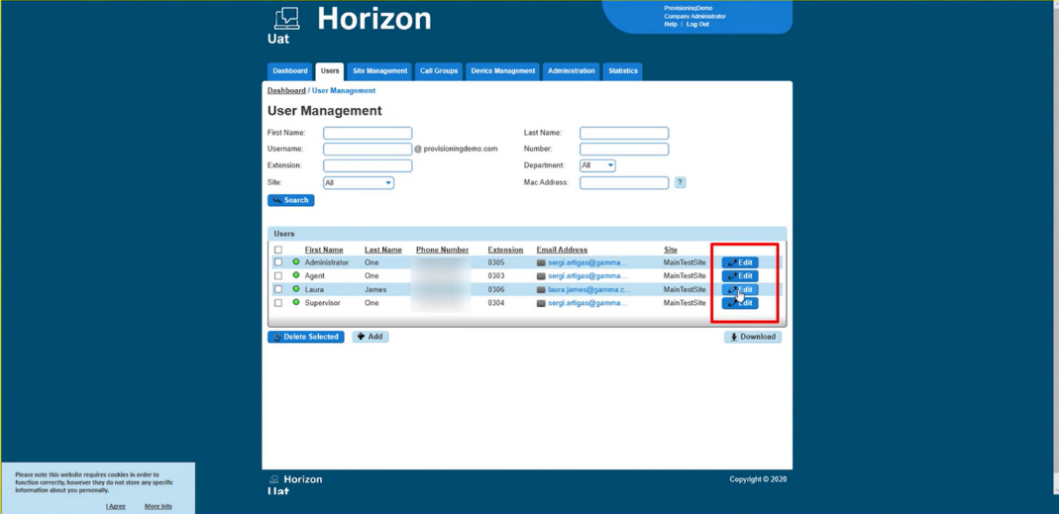Edit the Agent One user
This screenshot has width=1059, height=514.
point(740,276)
